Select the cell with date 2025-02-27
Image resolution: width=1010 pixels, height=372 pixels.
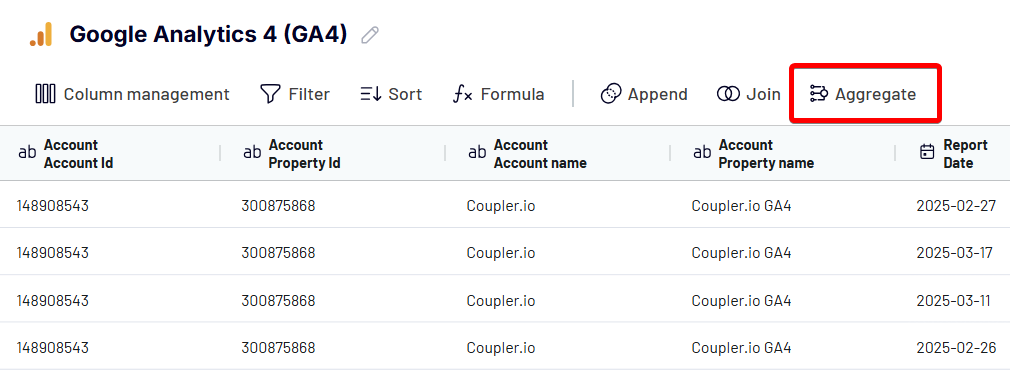956,206
